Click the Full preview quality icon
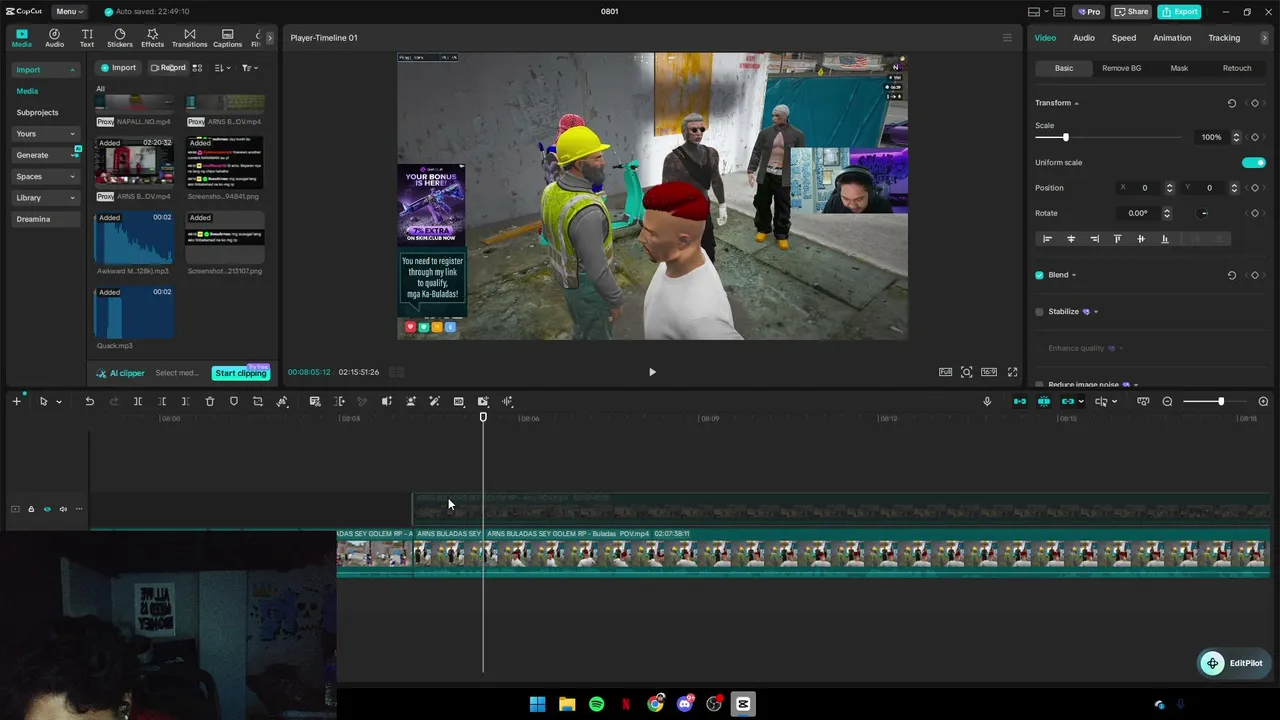1280x720 pixels. [x=945, y=372]
